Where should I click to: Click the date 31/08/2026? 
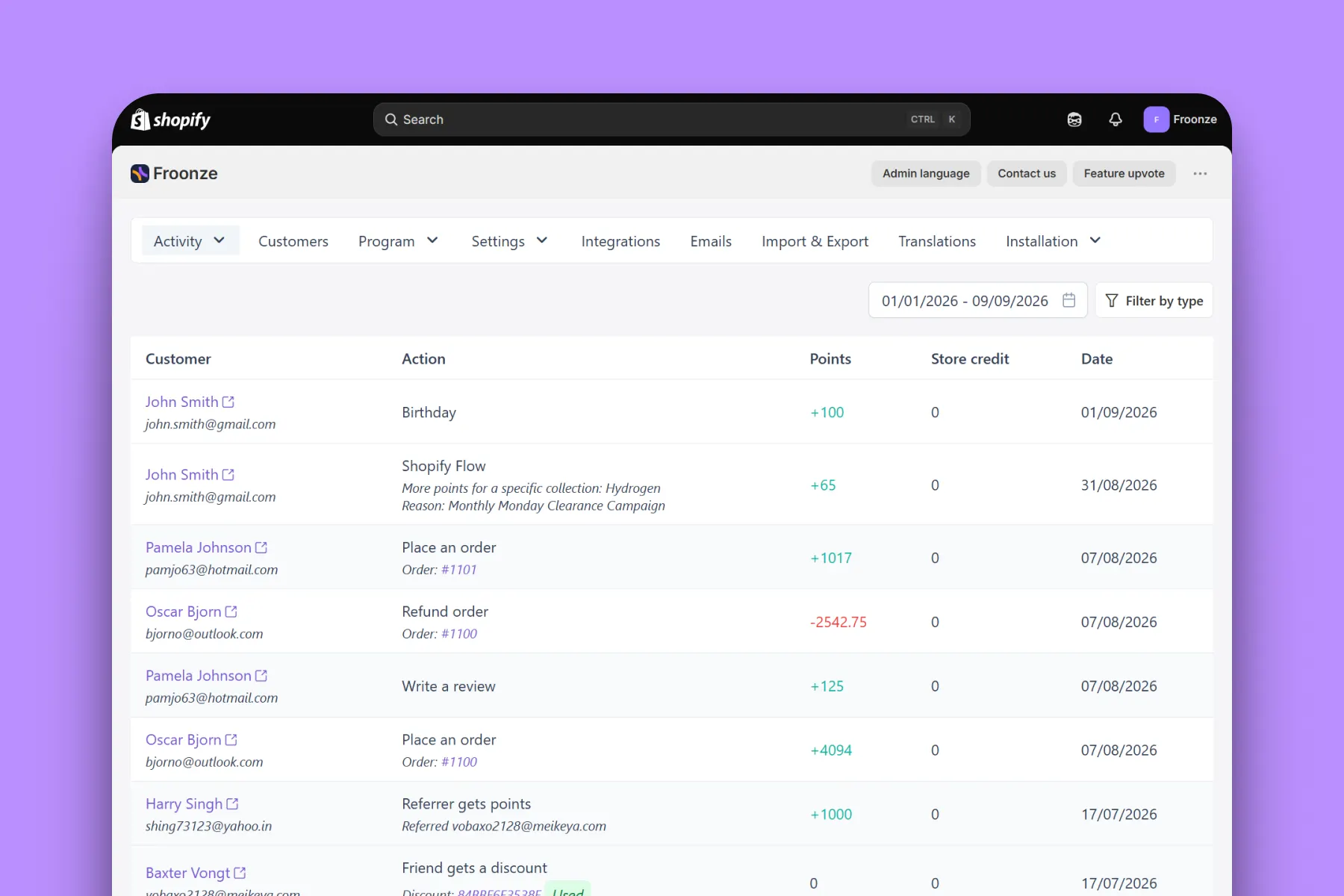coord(1119,485)
